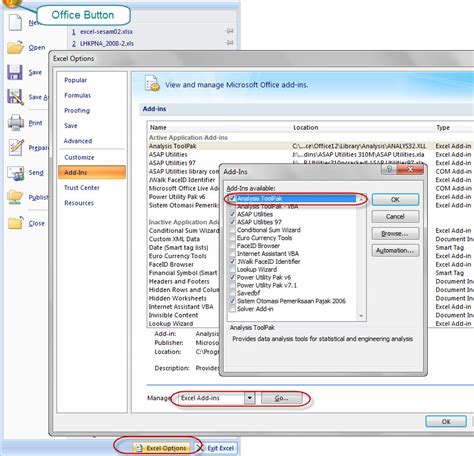Select ASAP Utilities row in add-ins table
The width and height of the screenshot is (474, 456).
(311, 155)
